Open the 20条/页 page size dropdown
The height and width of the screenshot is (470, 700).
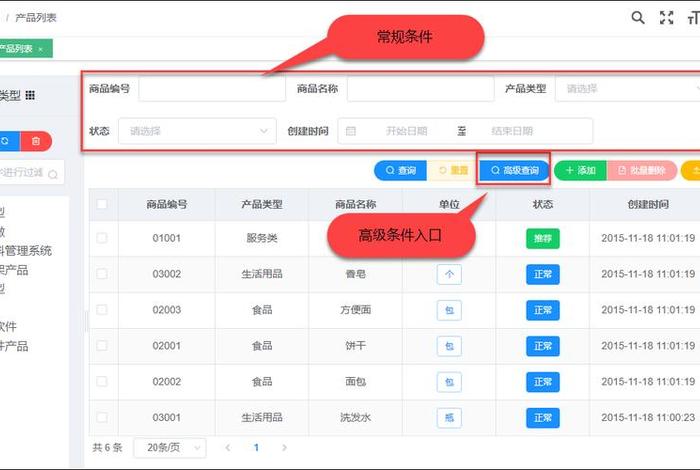[x=170, y=448]
